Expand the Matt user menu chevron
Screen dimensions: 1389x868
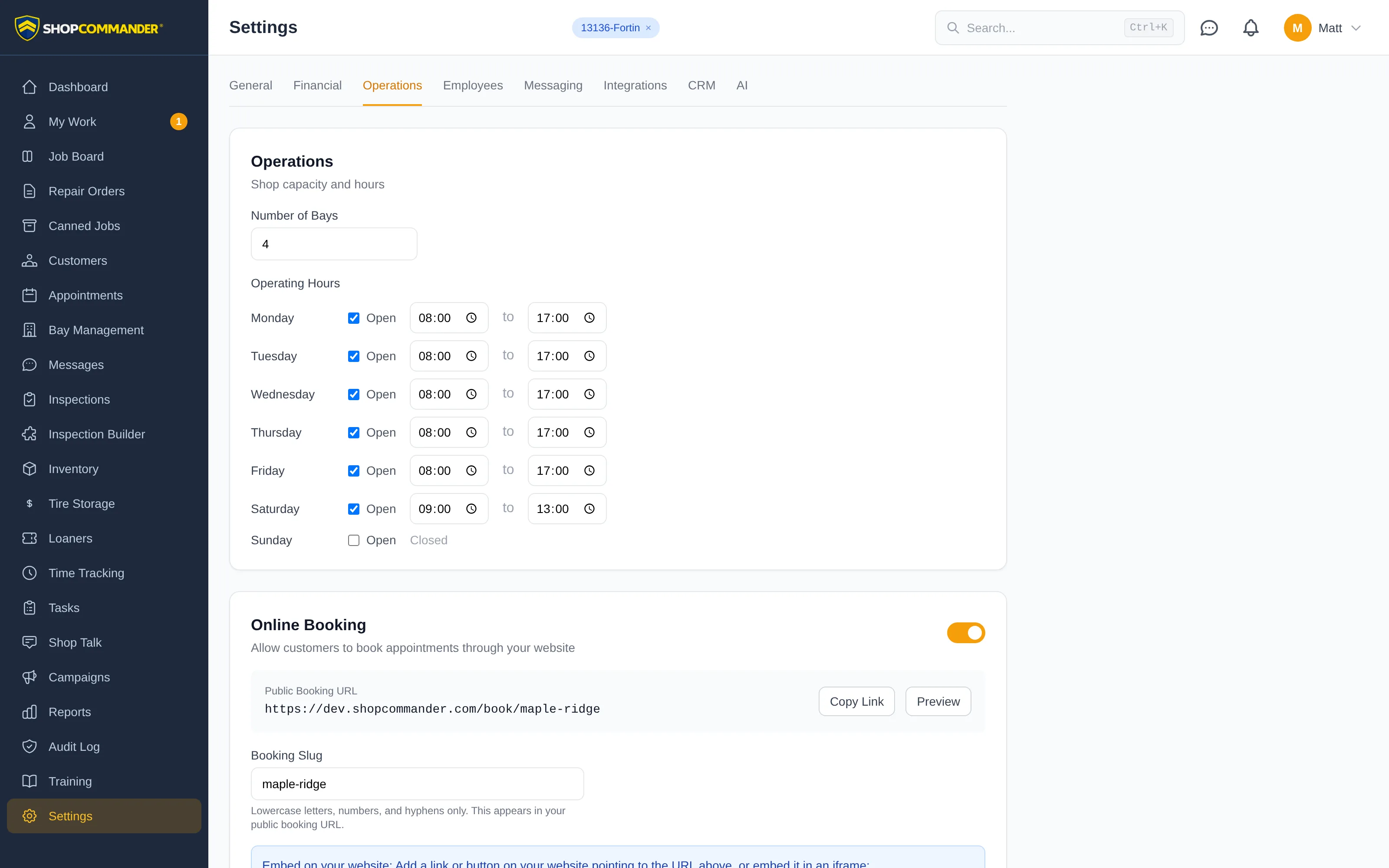(x=1356, y=28)
